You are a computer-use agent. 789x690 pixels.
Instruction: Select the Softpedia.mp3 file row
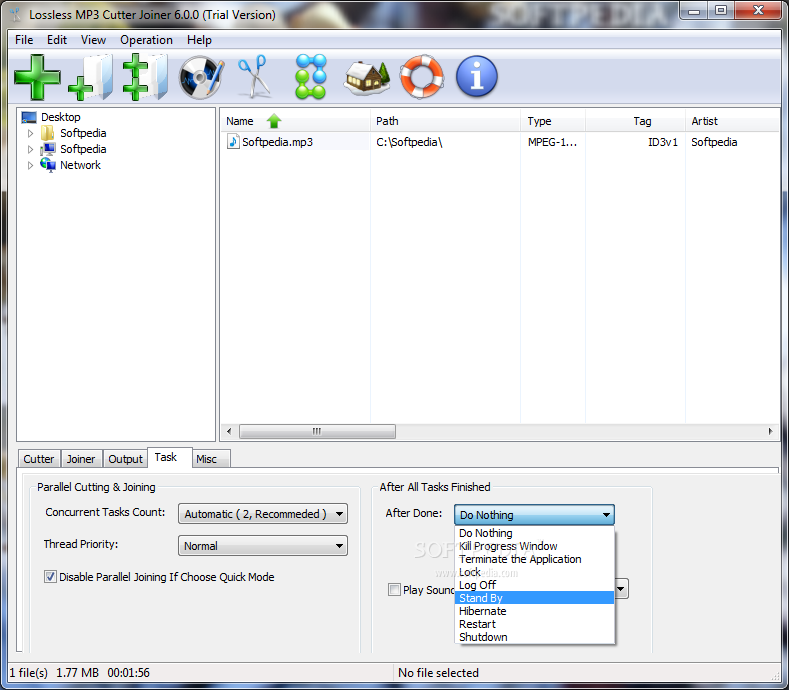tap(500, 142)
